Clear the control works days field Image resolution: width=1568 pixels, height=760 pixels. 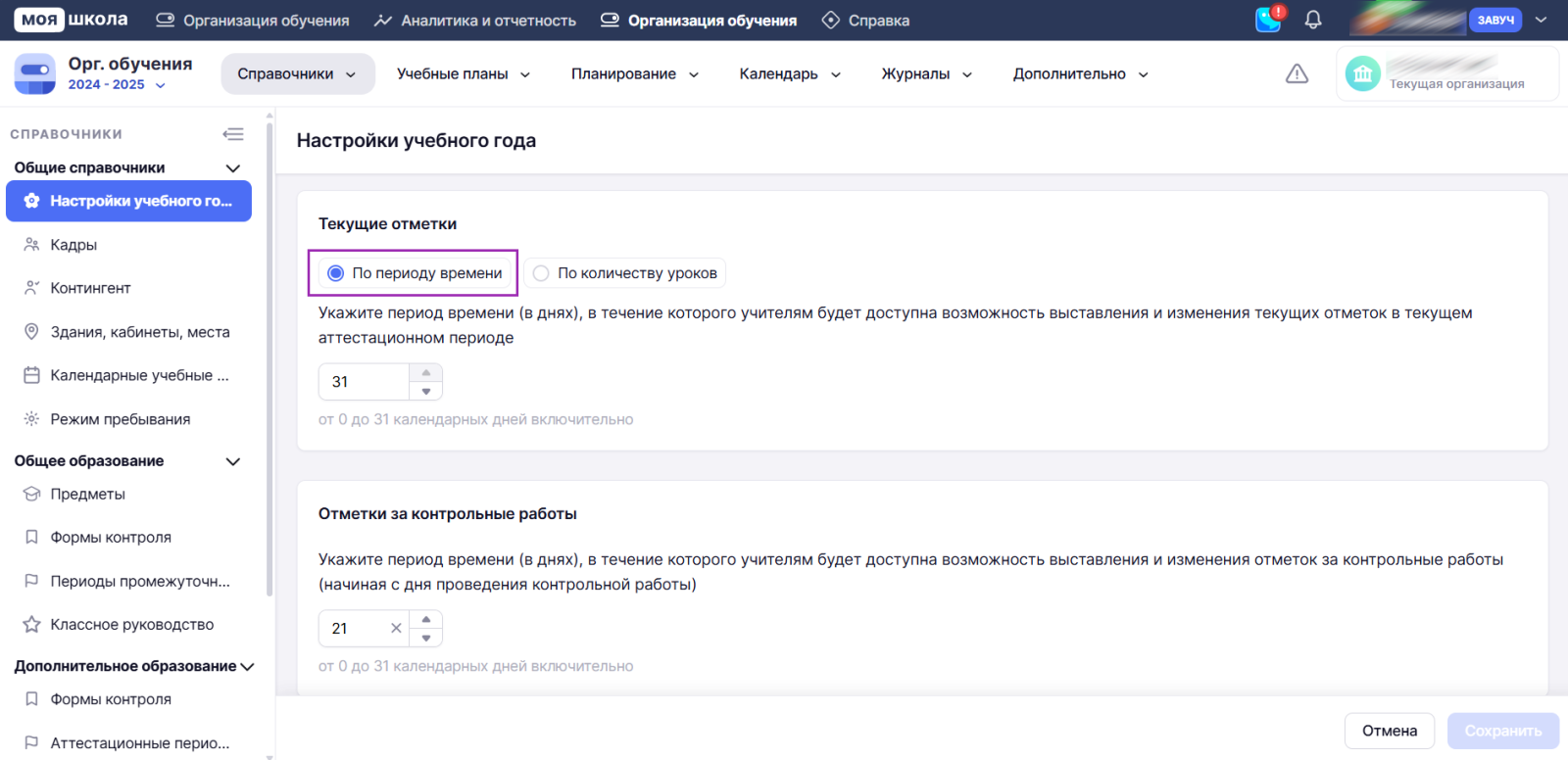coord(396,629)
